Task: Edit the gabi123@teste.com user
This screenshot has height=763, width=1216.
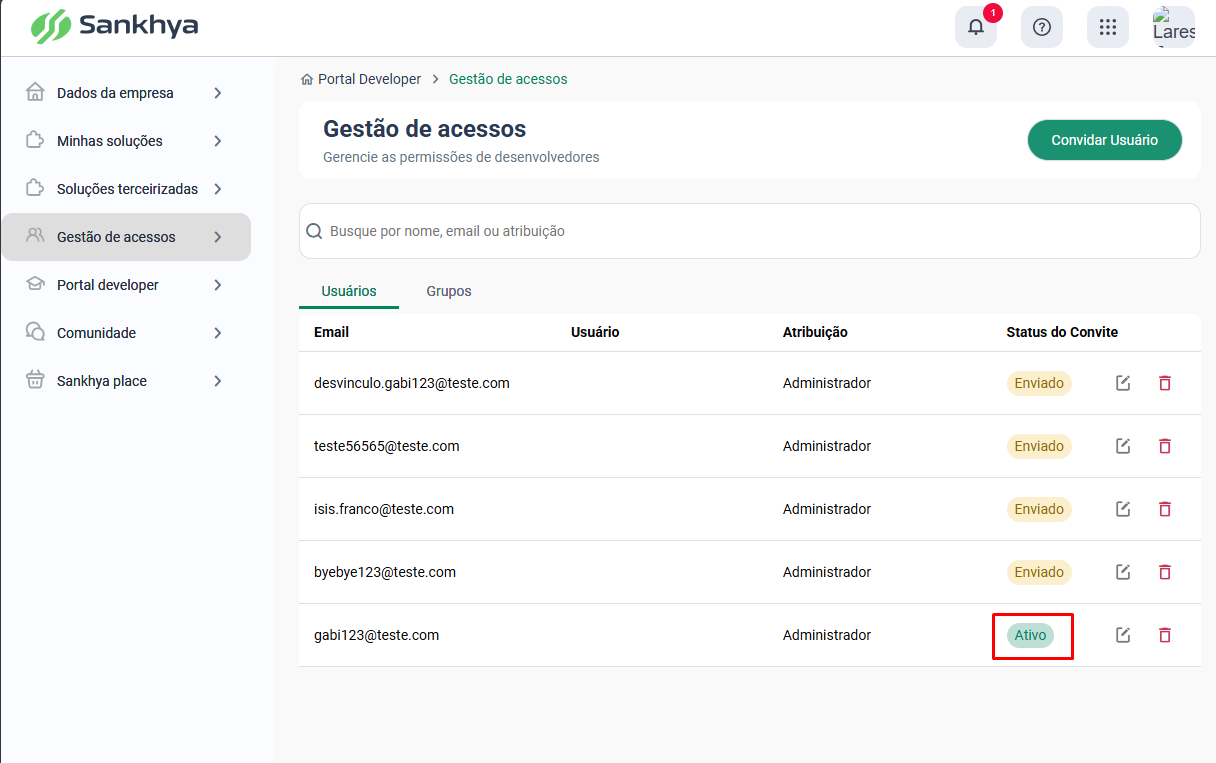Action: pyautogui.click(x=1123, y=635)
